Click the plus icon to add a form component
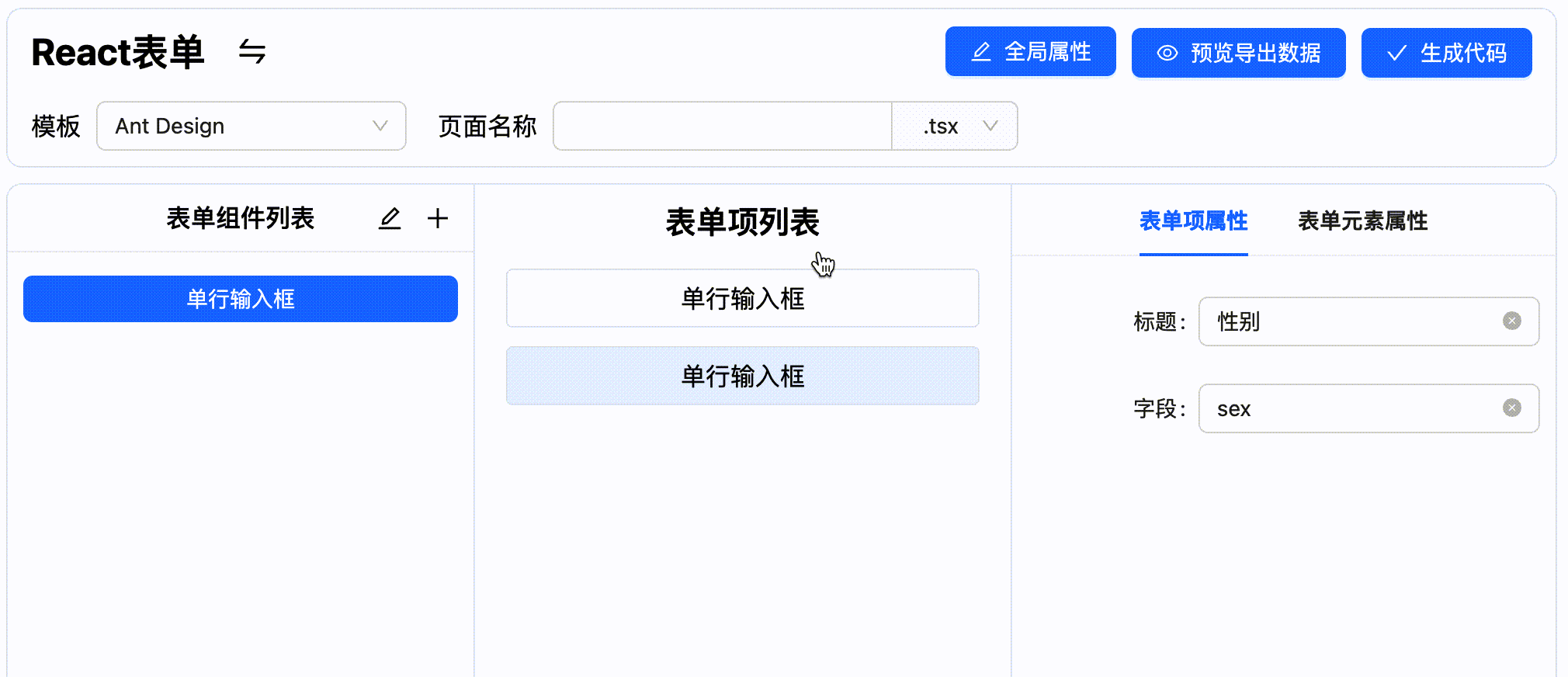 tap(438, 218)
